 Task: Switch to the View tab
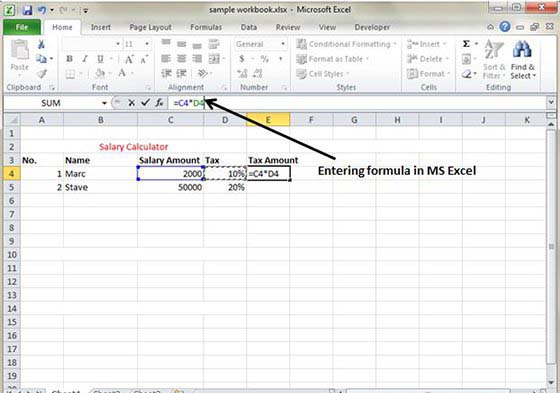click(327, 27)
